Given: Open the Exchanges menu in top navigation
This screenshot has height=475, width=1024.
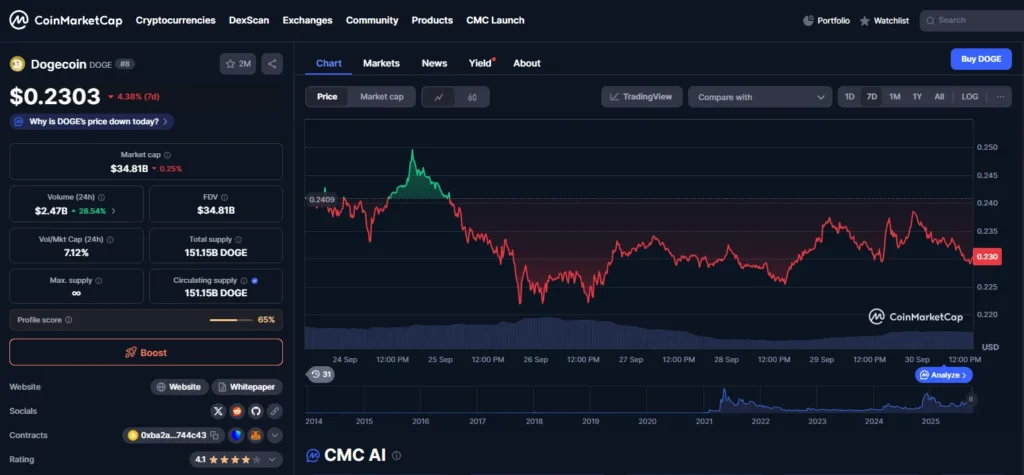Looking at the screenshot, I should pos(307,20).
